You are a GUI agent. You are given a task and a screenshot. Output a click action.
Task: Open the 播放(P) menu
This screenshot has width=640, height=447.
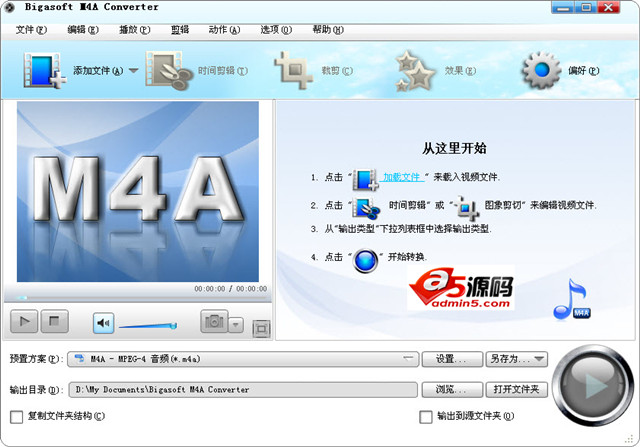pos(135,30)
